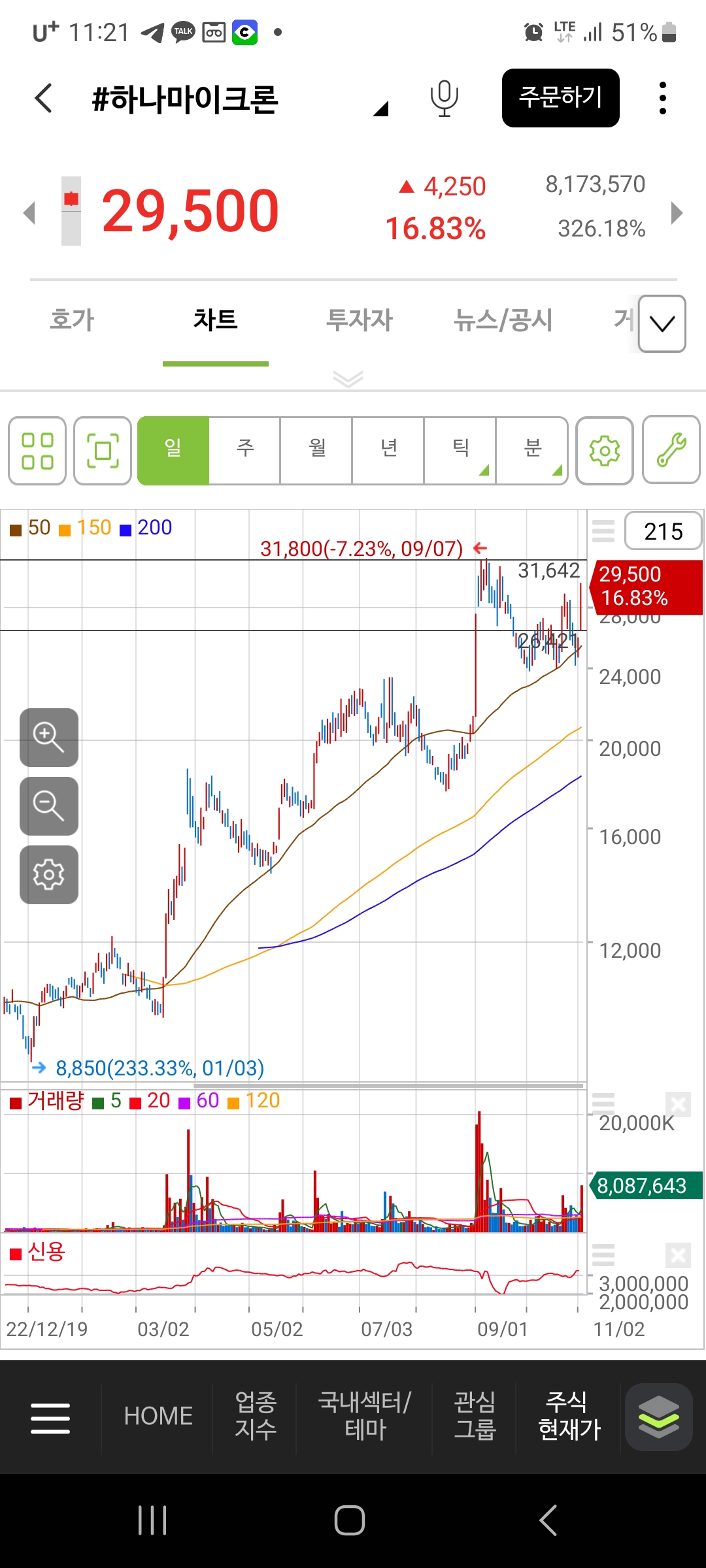
Task: Zoom in the chart with magnifier plus
Action: click(x=49, y=738)
